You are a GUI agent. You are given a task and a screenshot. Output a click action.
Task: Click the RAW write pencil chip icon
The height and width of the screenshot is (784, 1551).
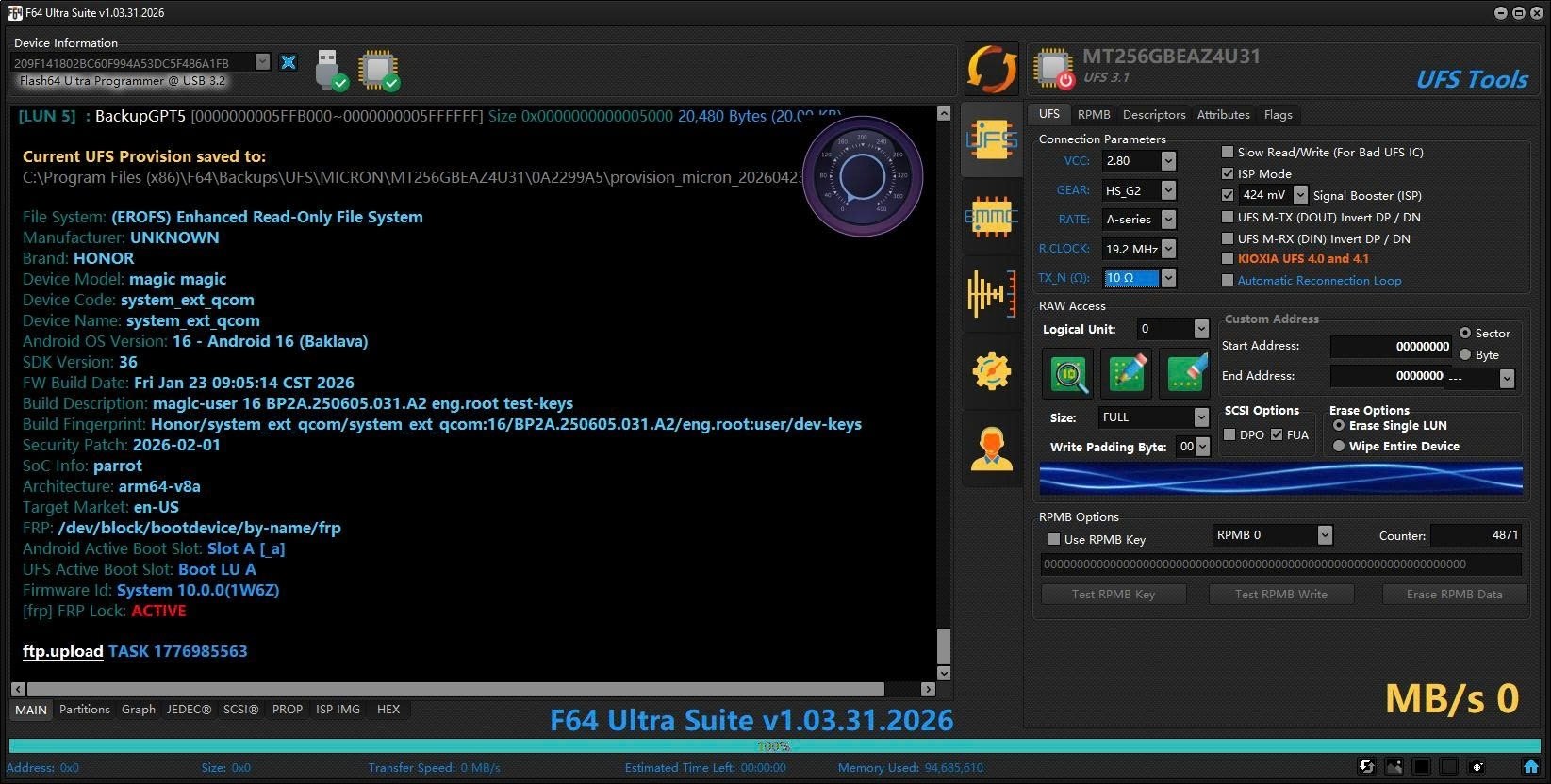tap(1127, 373)
